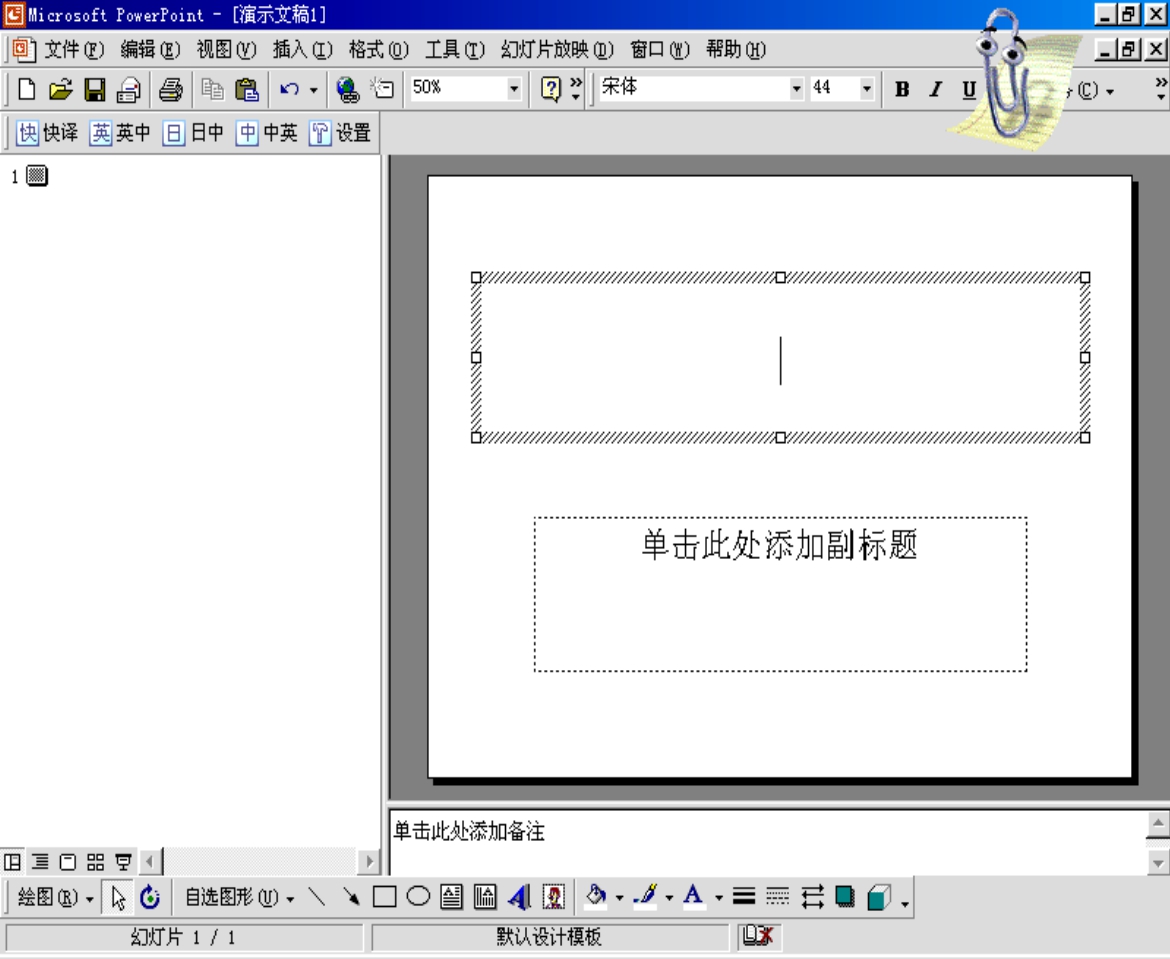Open the 编辑(E) menu
Image resolution: width=1170 pixels, height=959 pixels.
tap(150, 50)
